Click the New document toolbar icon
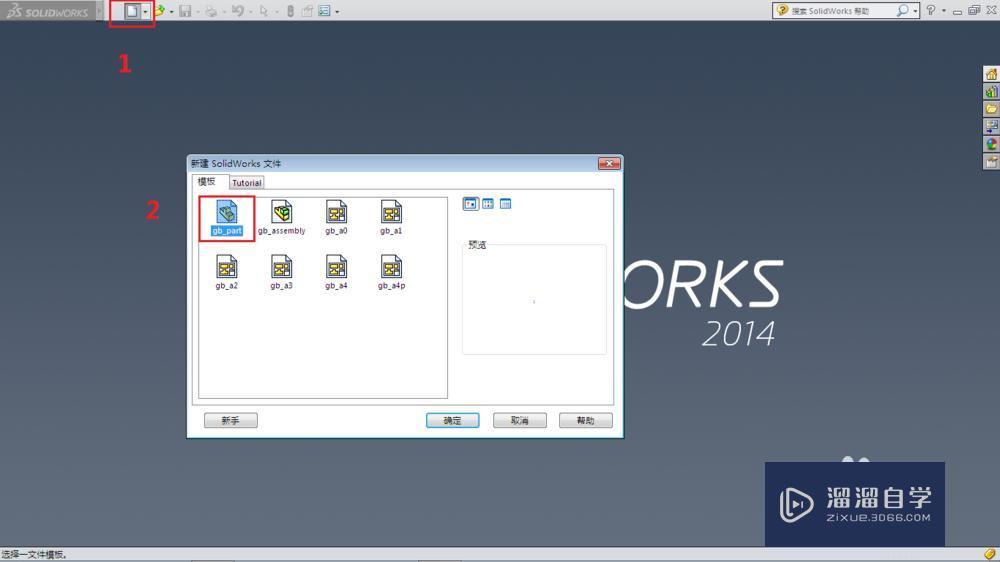Viewport: 1000px width, 562px height. (x=131, y=11)
